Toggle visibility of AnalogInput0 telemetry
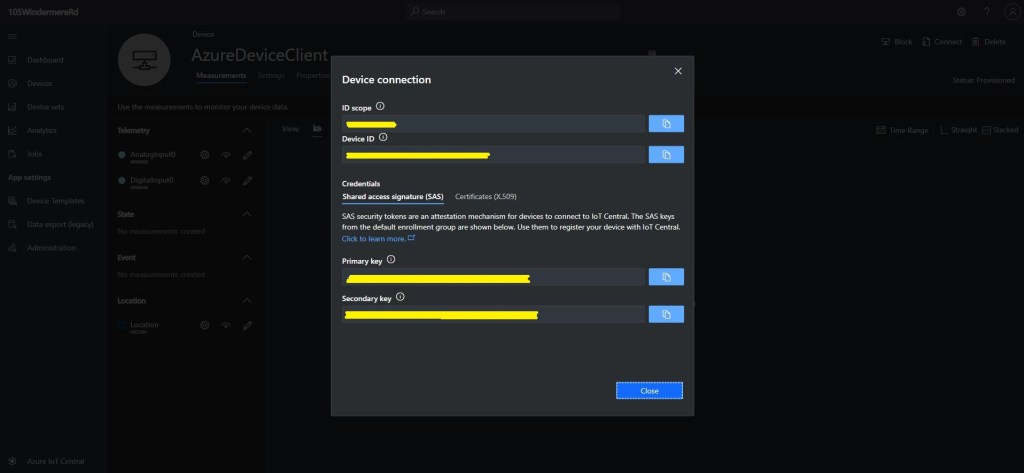Screen dimensions: 1024x473 [226, 155]
